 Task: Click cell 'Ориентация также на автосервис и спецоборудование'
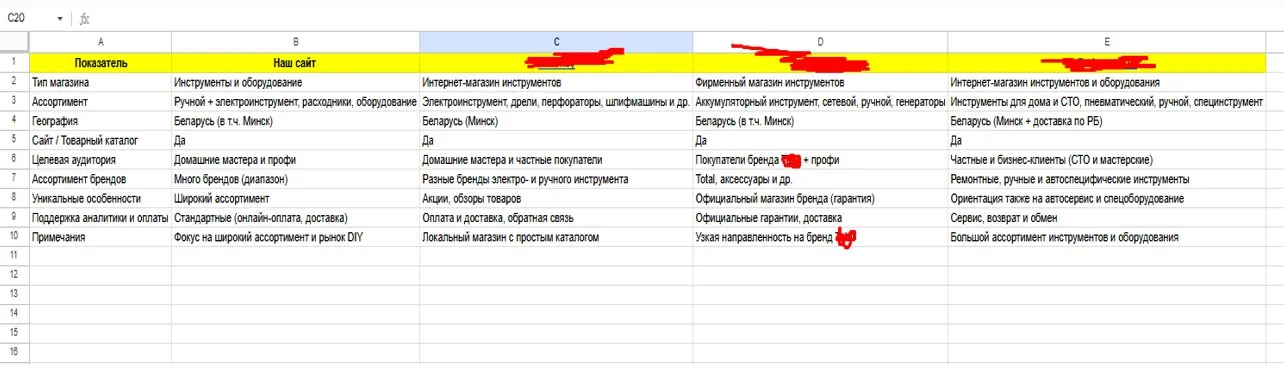pos(1107,199)
